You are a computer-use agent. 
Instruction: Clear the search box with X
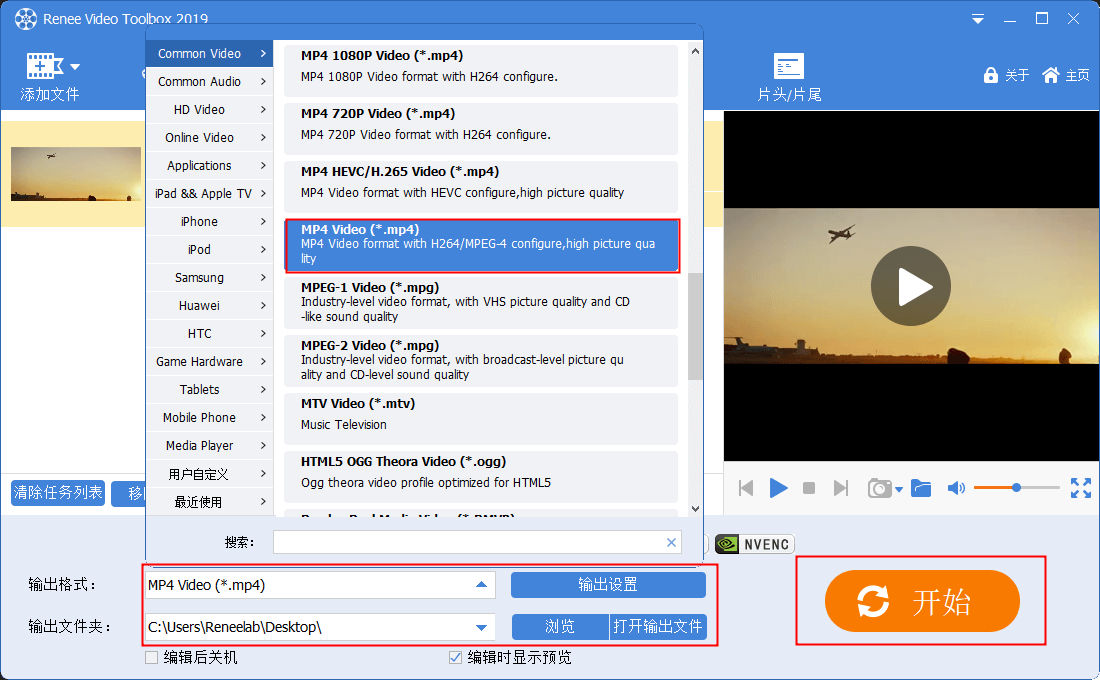pos(671,542)
